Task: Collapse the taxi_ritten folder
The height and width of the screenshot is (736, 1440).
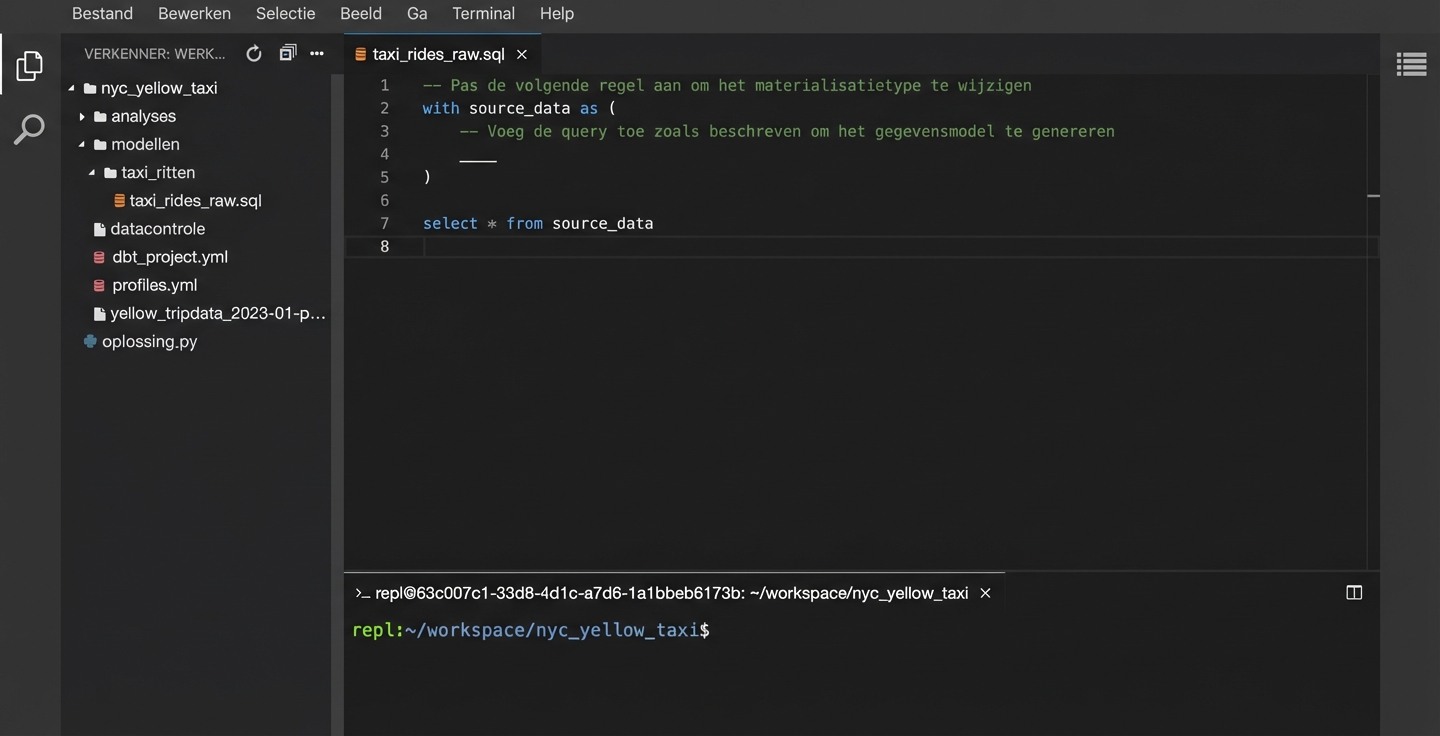Action: click(92, 172)
